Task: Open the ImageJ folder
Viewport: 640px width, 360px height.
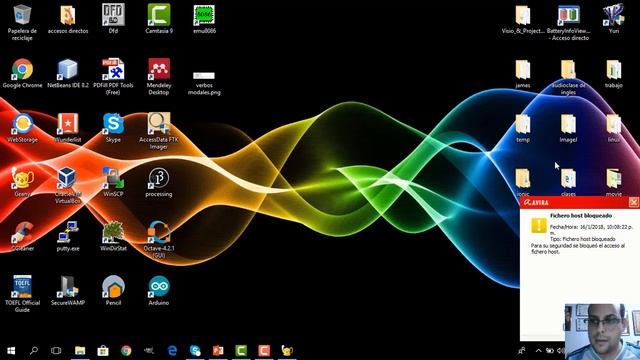Action: tap(568, 128)
